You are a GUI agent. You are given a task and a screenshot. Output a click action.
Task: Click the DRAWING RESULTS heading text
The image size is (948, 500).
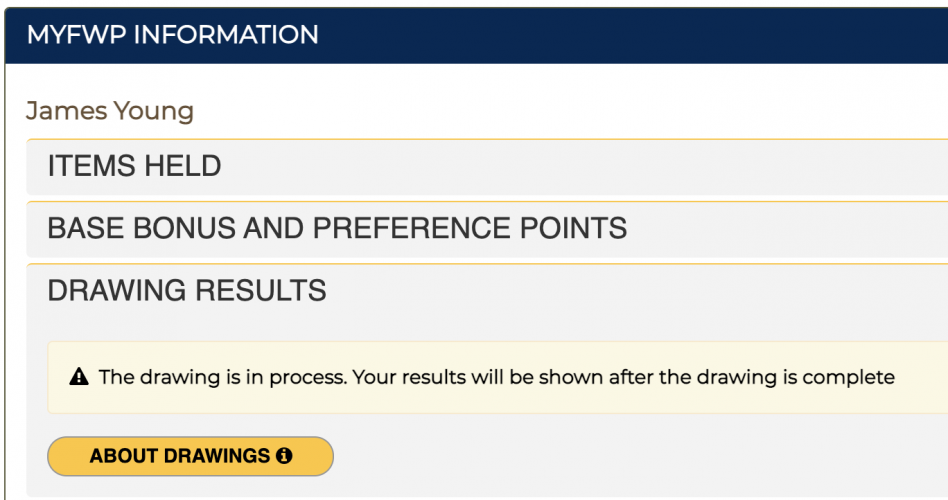(x=187, y=291)
